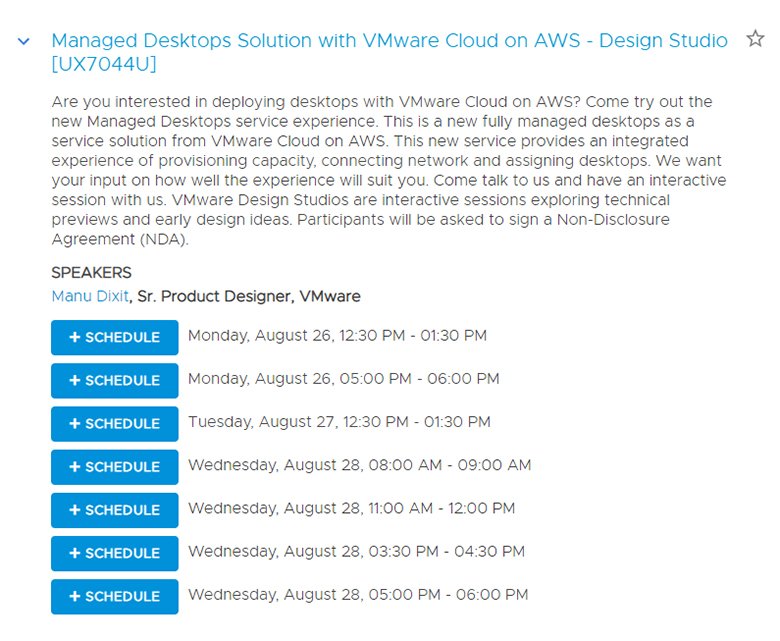Add the Tuesday 12:30 PM session to schedule
Viewport: 780px width, 641px height.
click(x=114, y=423)
